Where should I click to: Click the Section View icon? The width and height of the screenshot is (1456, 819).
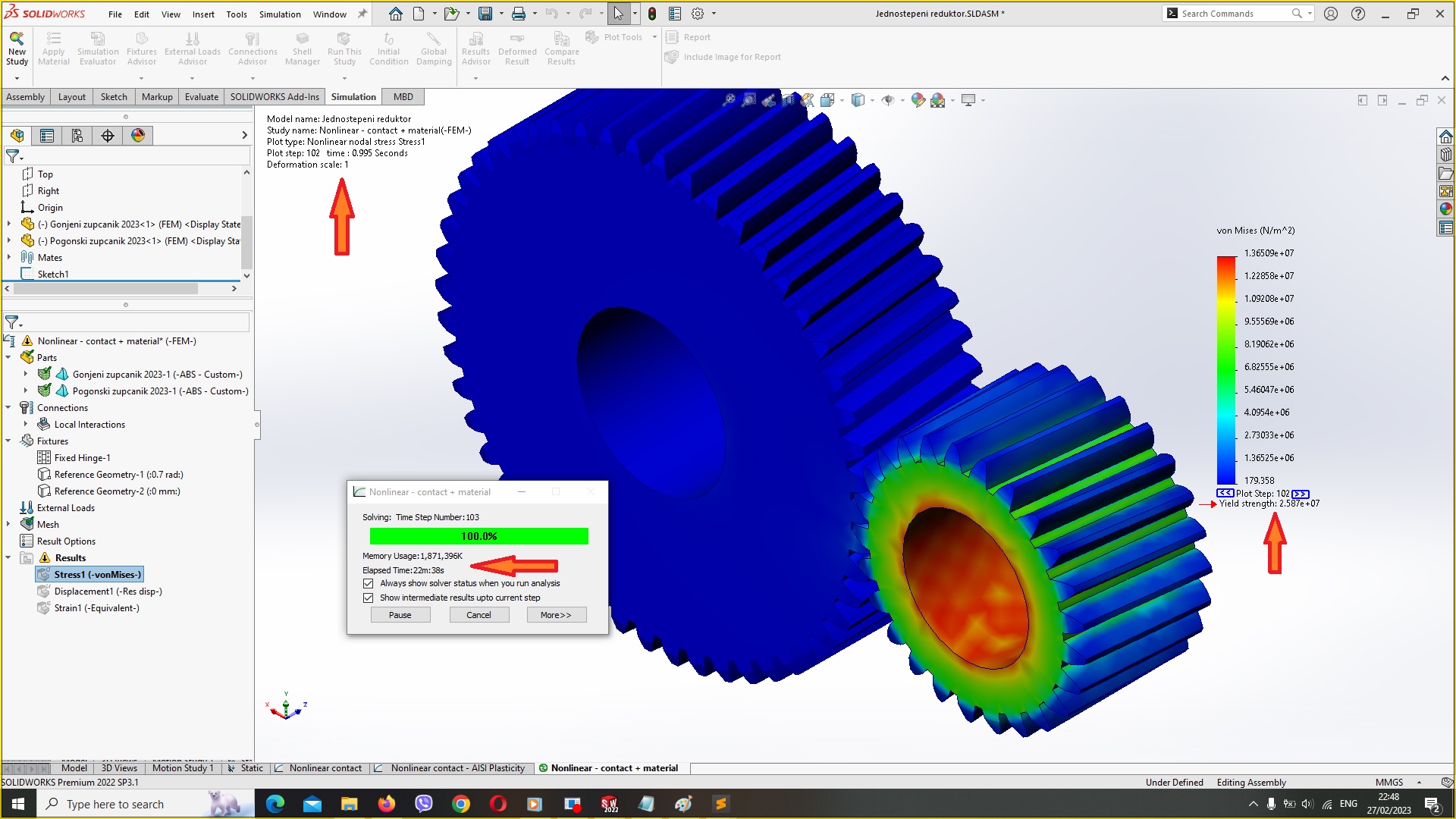tap(789, 100)
